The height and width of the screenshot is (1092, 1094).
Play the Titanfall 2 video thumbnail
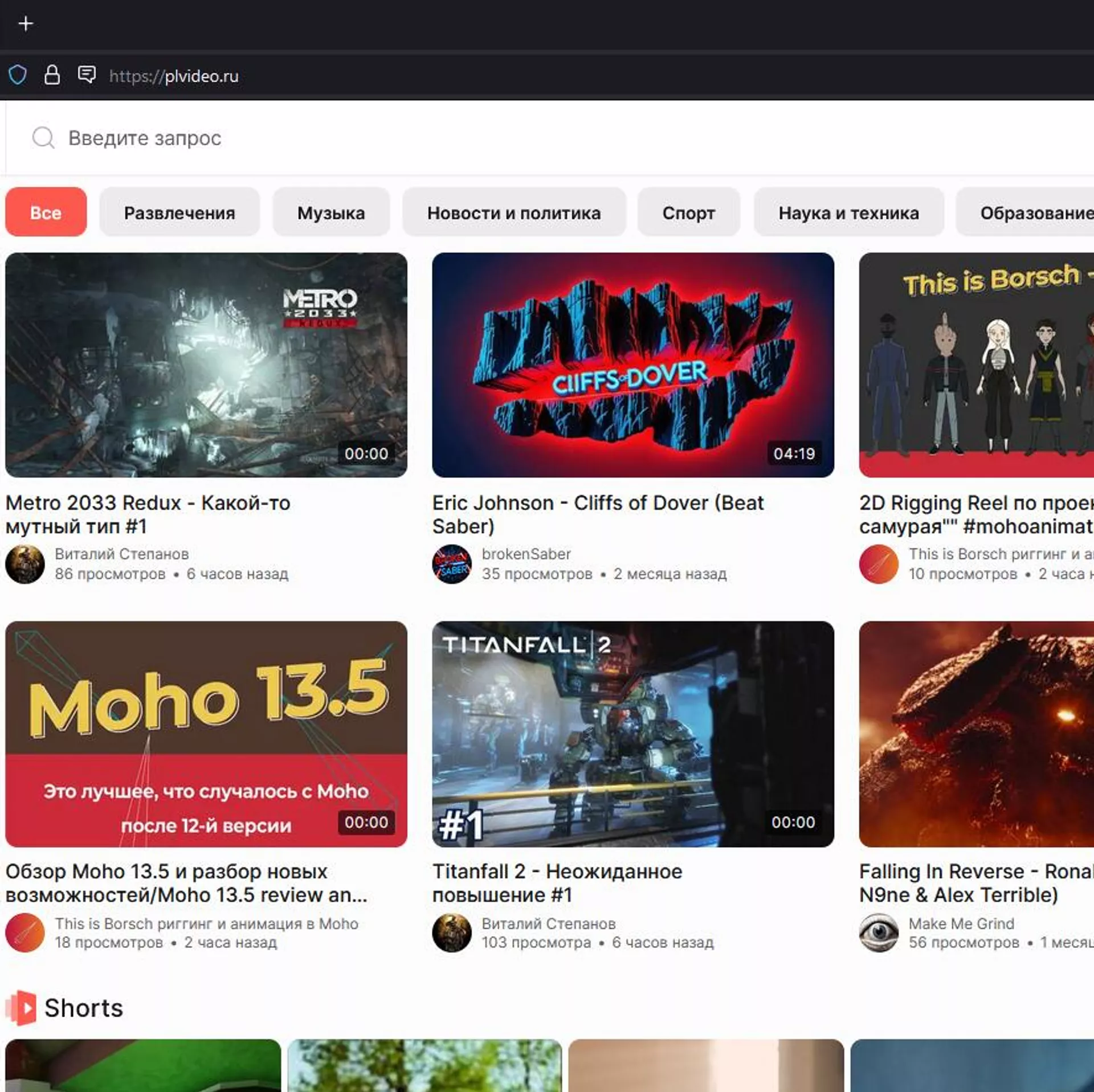pyautogui.click(x=632, y=734)
